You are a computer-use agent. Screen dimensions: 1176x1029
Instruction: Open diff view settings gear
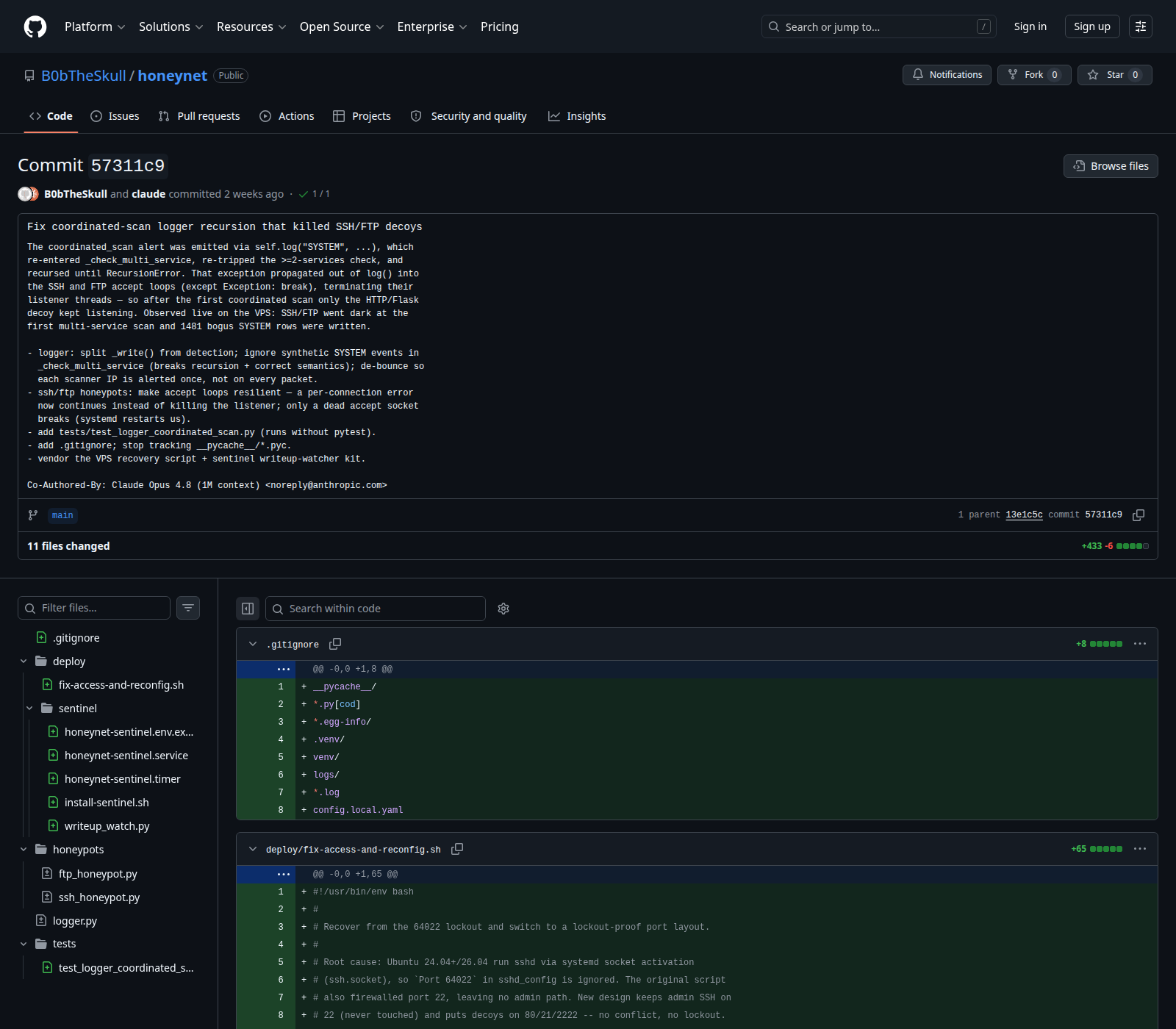point(503,609)
